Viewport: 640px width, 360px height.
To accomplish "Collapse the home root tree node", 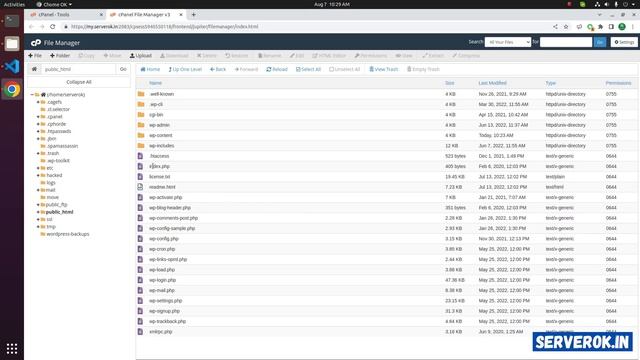I will pyautogui.click(x=32, y=95).
